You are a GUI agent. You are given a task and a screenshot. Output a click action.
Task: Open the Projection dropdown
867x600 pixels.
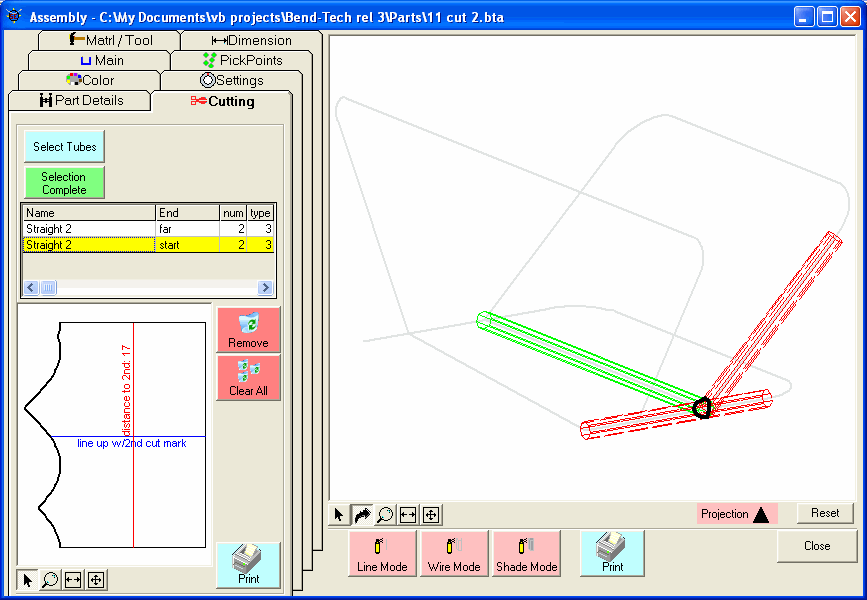(737, 513)
